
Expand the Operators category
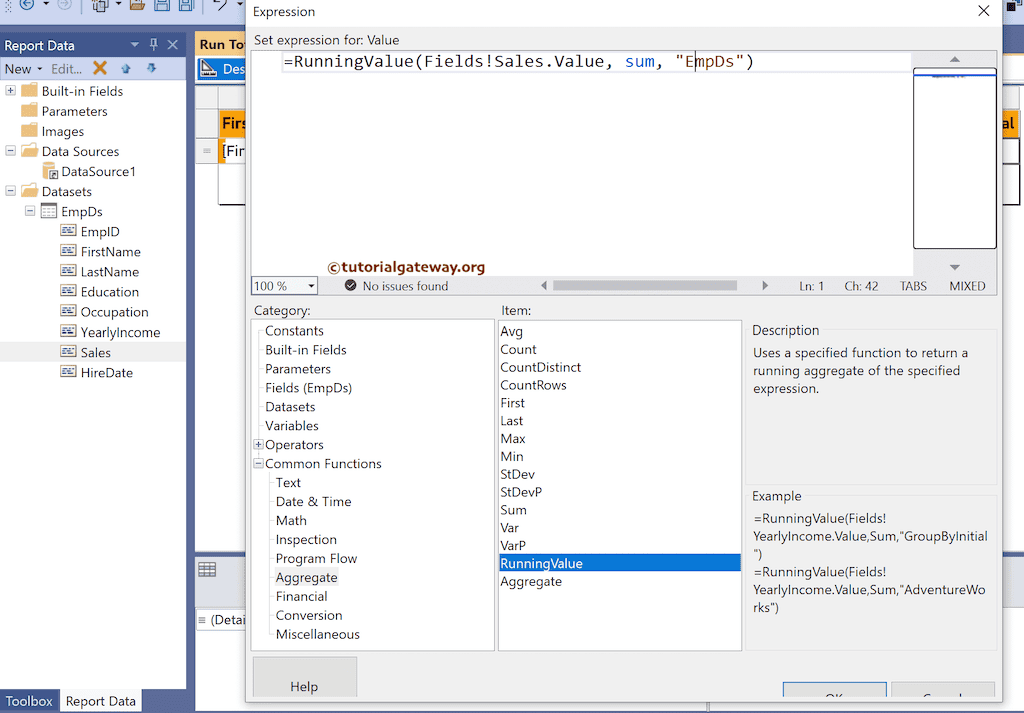point(258,445)
